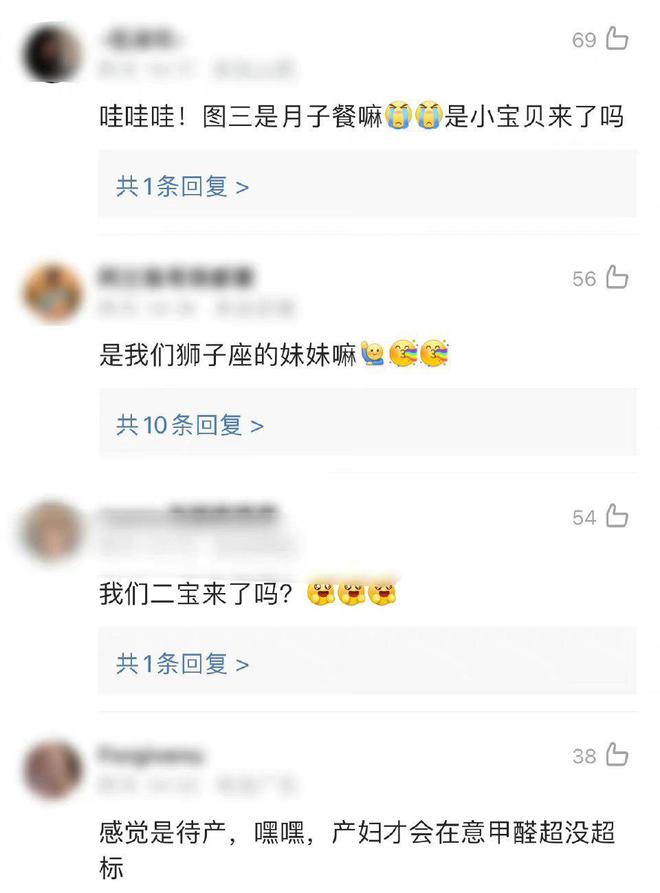This screenshot has width=660, height=893.
Task: Open the third commenter's avatar
Action: [52, 531]
